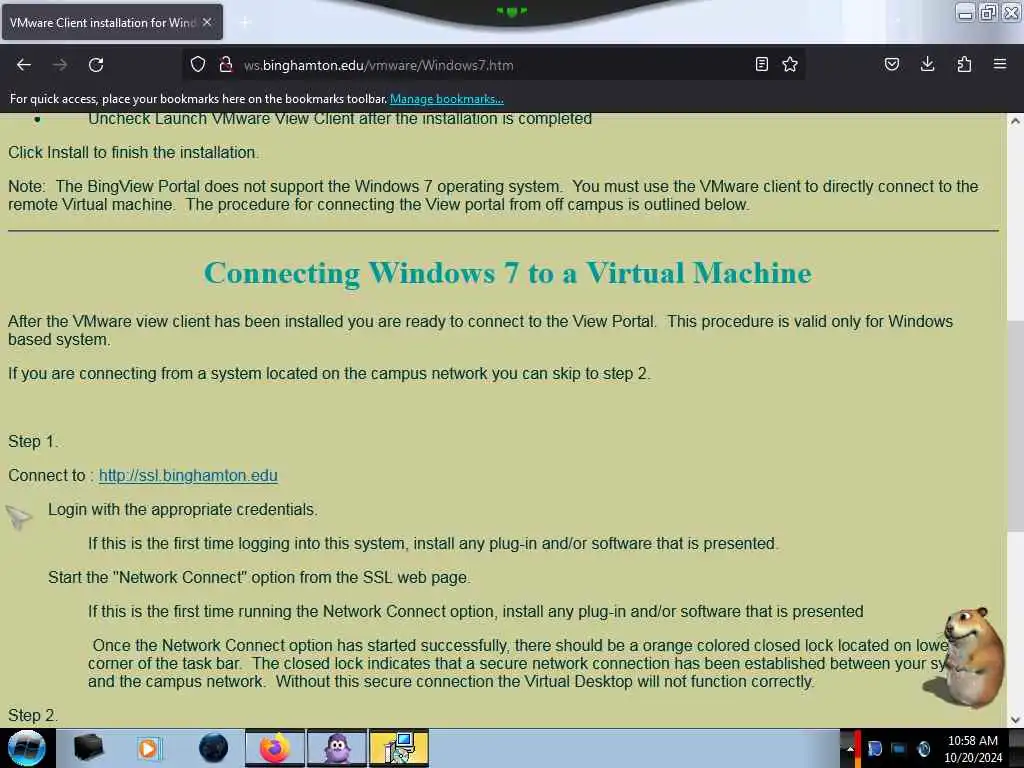
Task: Click the page scrollbar up arrow
Action: (1015, 121)
